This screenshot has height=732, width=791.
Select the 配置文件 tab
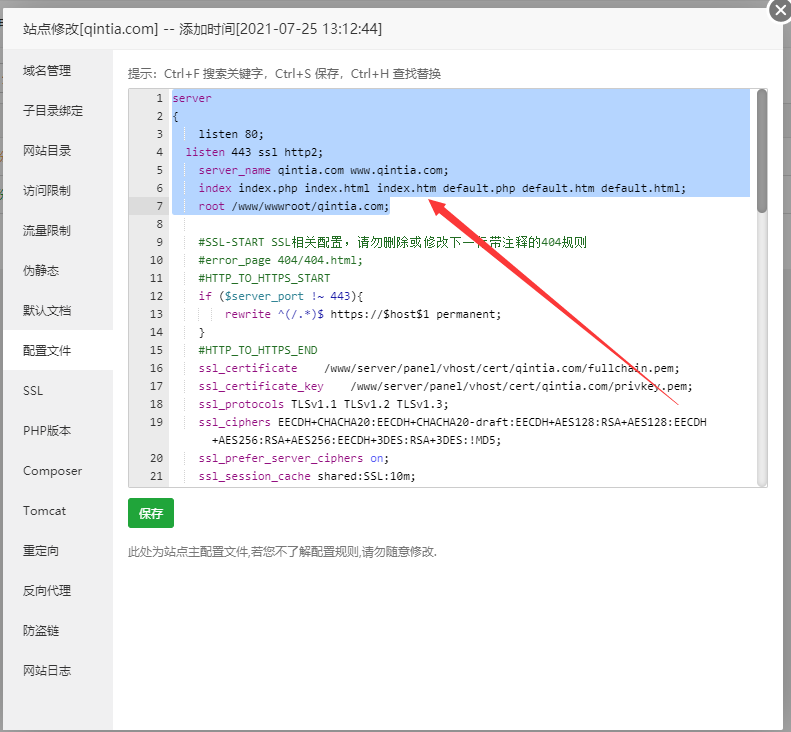click(47, 351)
